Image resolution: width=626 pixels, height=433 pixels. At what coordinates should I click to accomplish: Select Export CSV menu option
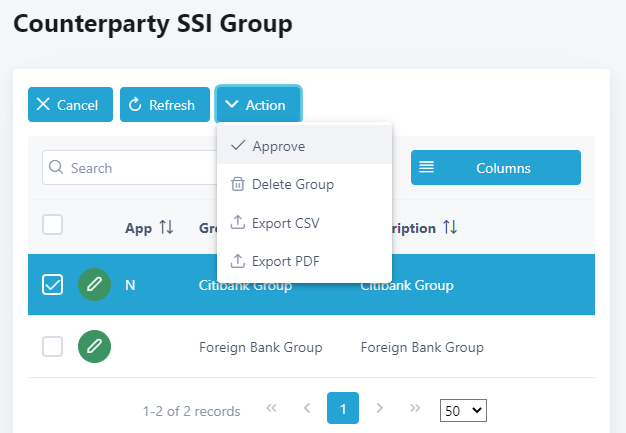point(285,222)
